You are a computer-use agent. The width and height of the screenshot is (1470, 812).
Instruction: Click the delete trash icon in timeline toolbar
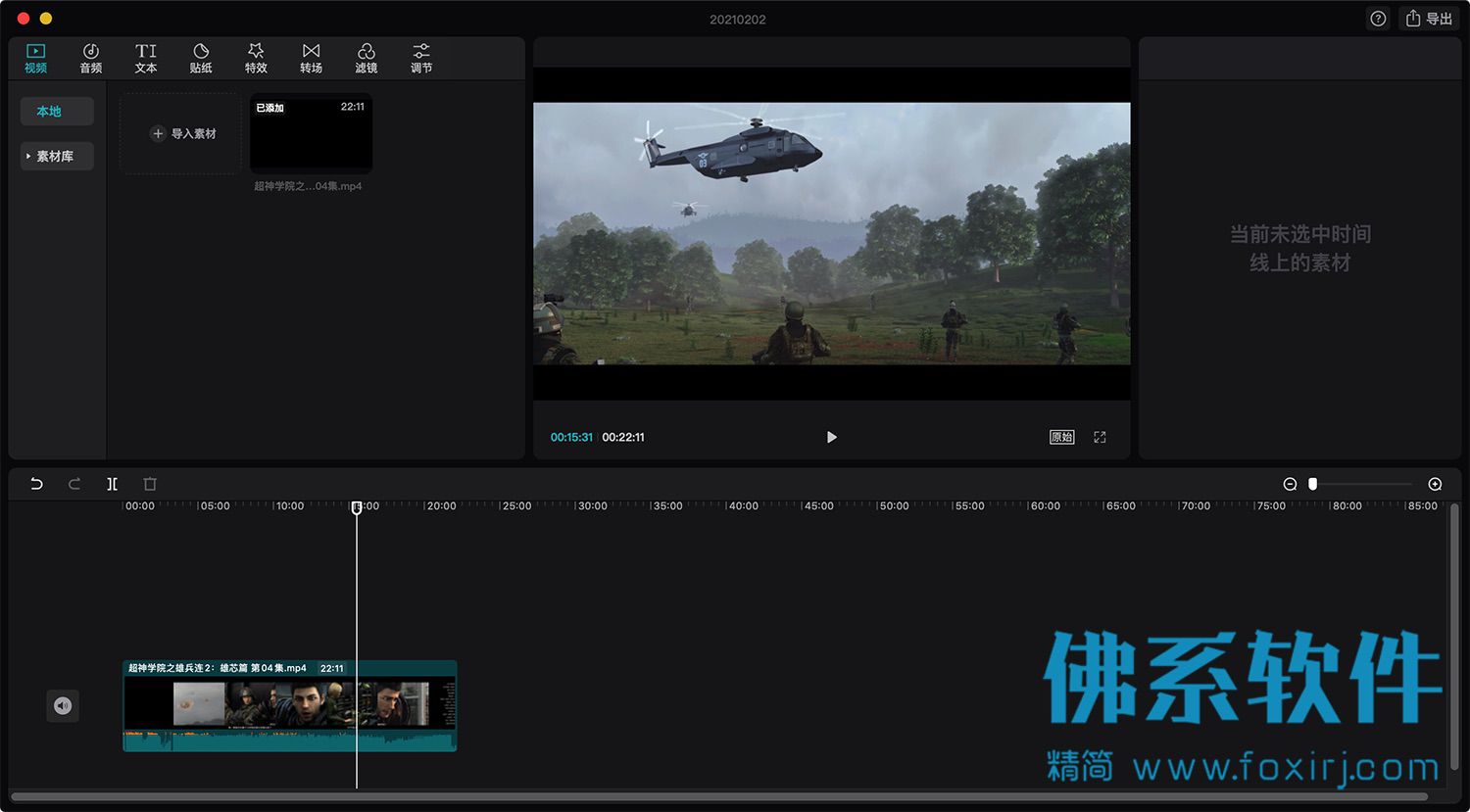click(x=150, y=484)
